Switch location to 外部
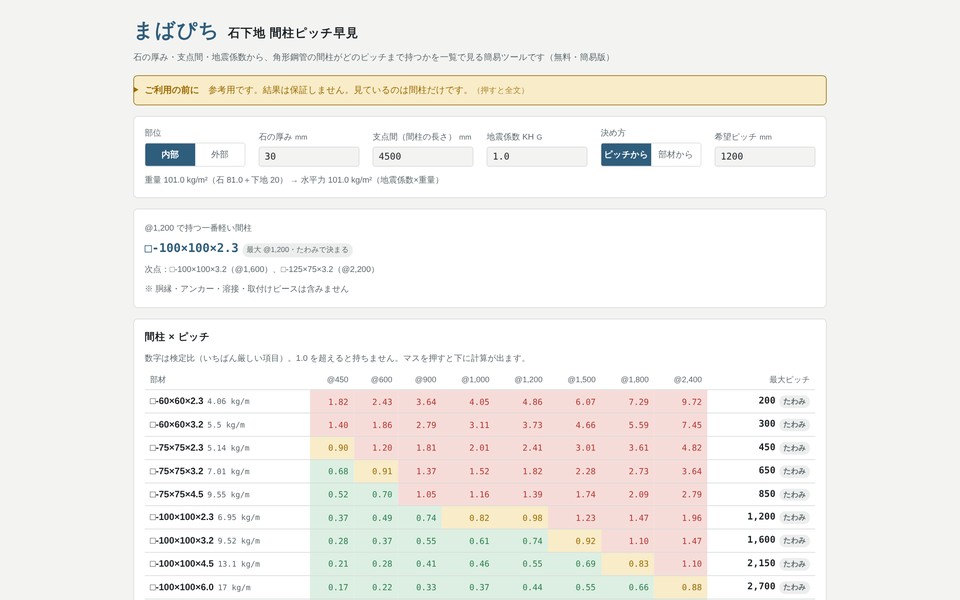960x600 pixels. (220, 155)
